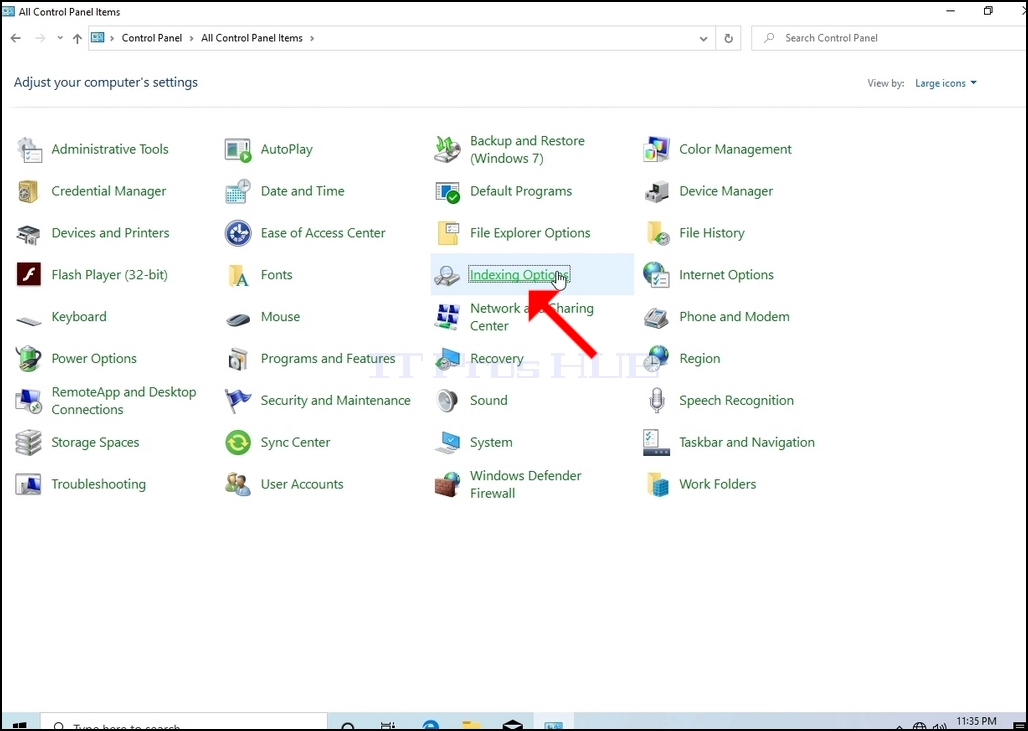Click the Mail envelope taskbar icon
Image resolution: width=1028 pixels, height=731 pixels.
point(512,725)
